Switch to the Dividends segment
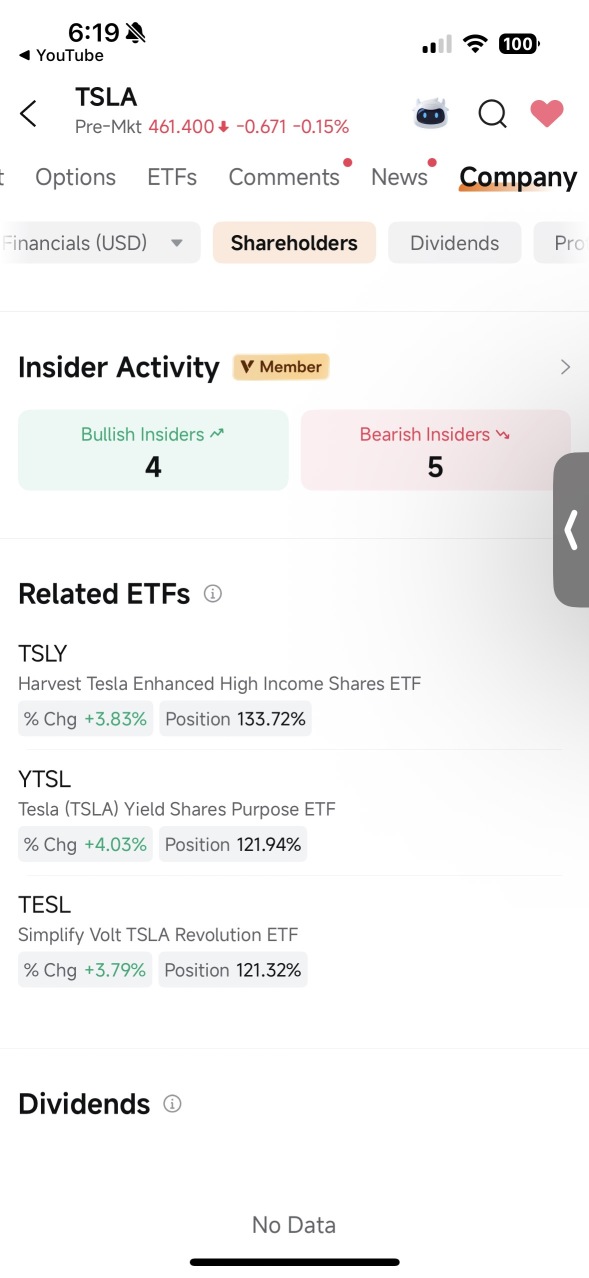The height and width of the screenshot is (1278, 589). tap(454, 242)
